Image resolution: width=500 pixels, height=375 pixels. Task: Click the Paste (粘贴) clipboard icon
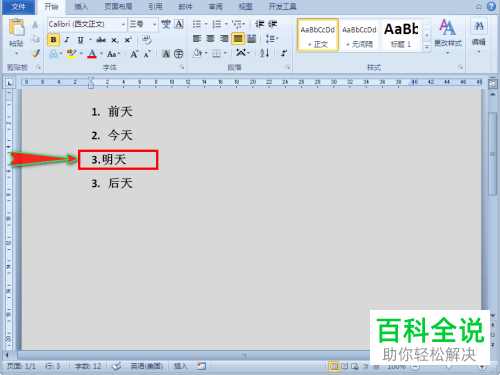click(x=16, y=28)
